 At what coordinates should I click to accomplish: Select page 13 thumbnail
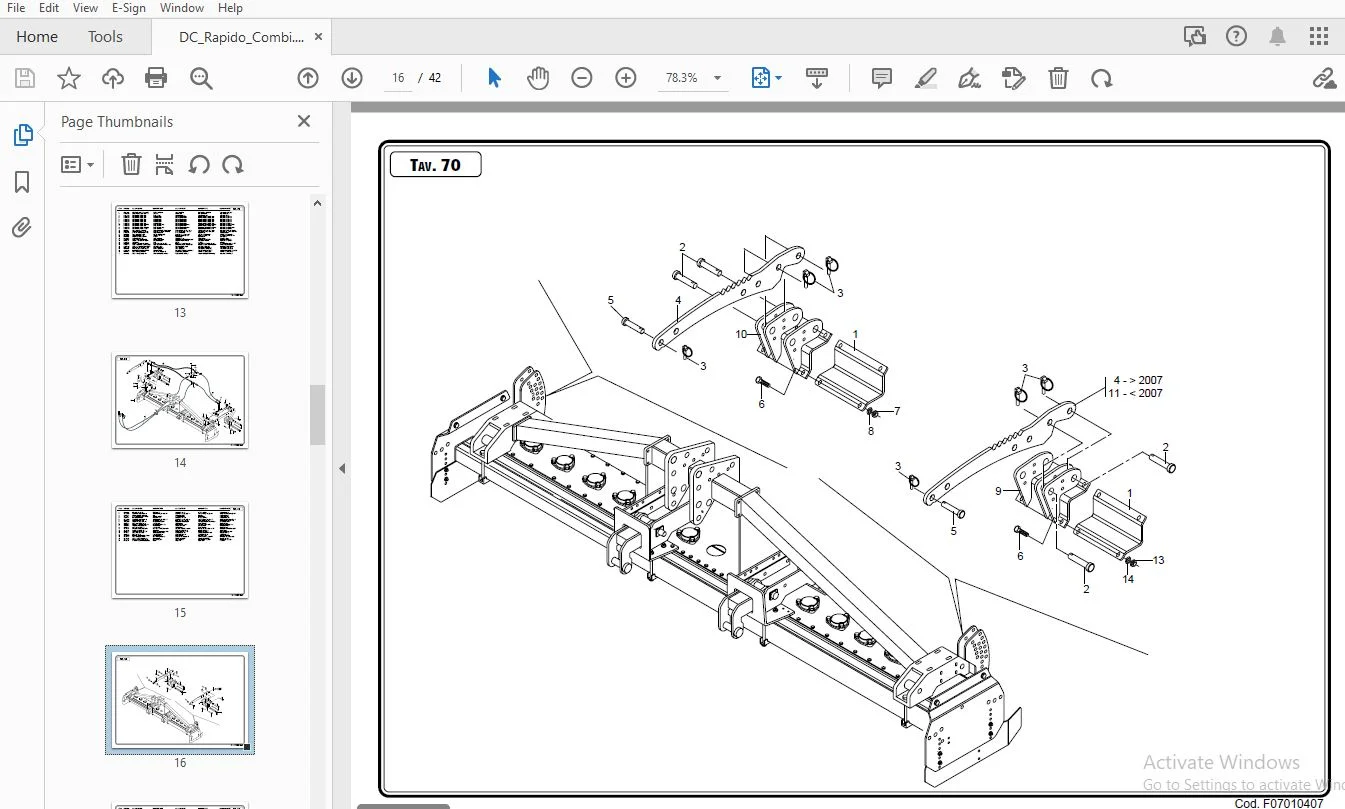pyautogui.click(x=180, y=250)
